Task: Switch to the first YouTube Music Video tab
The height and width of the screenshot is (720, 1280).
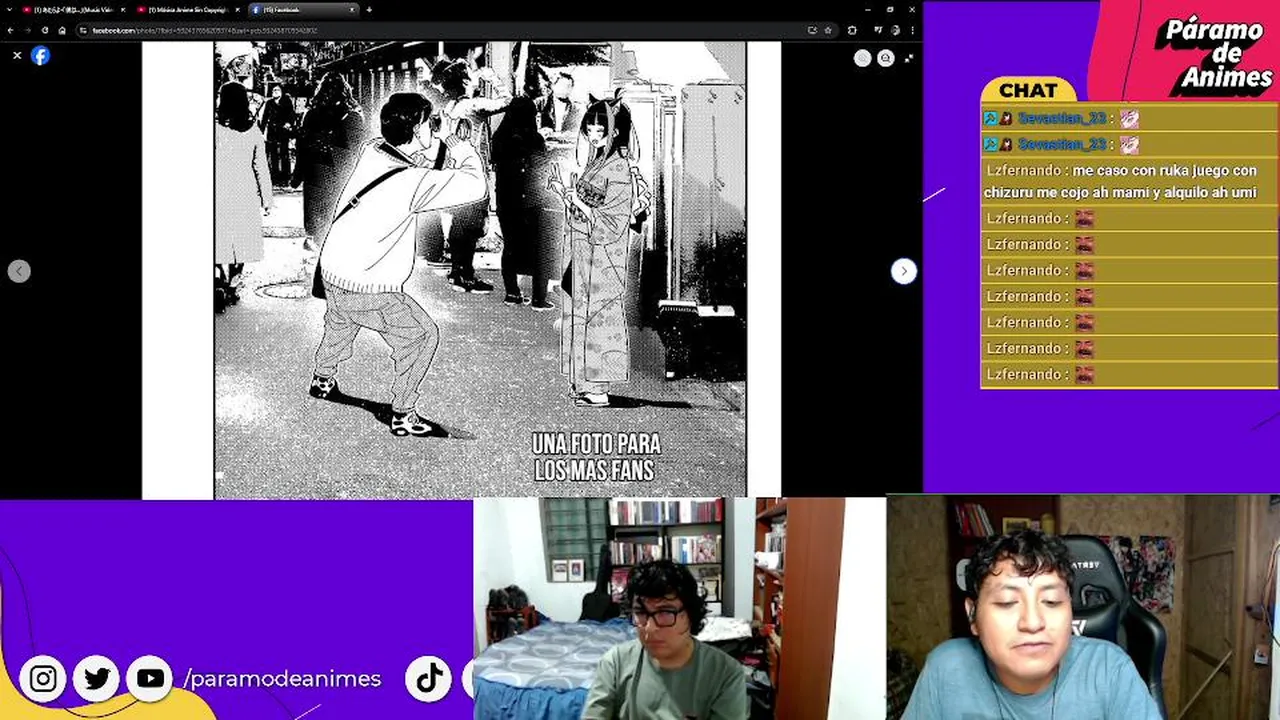Action: [72, 10]
